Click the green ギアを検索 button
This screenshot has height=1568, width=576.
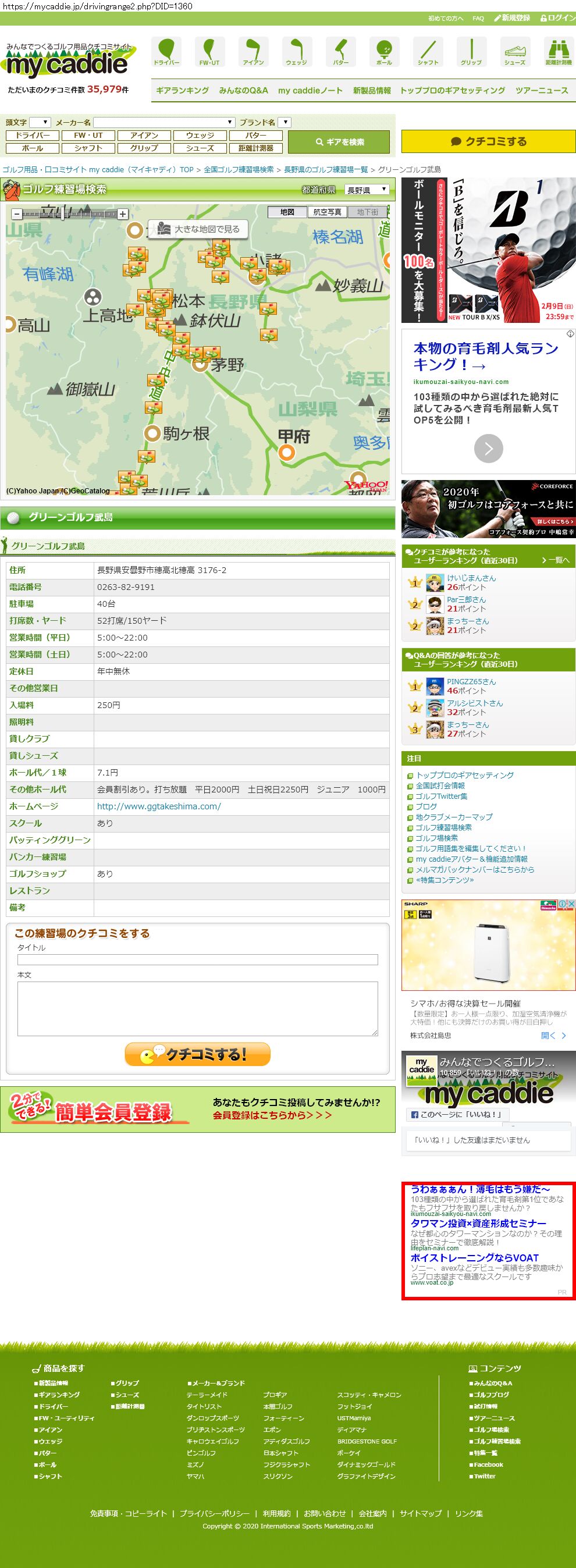tap(339, 142)
